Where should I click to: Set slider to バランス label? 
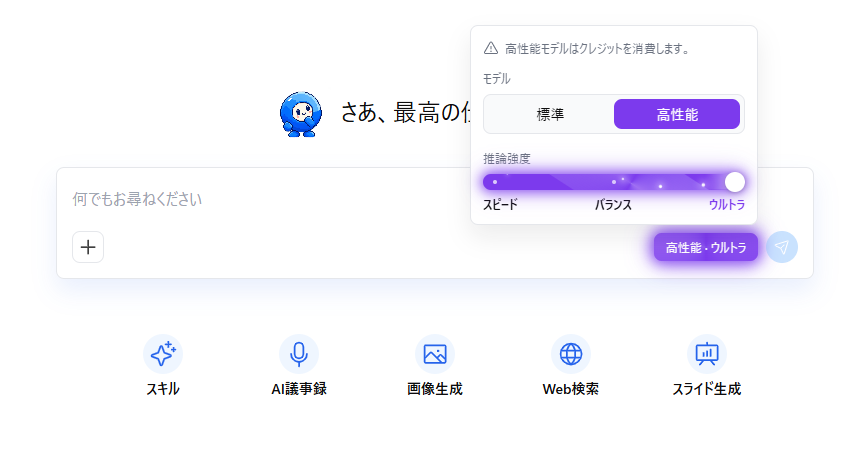[613, 205]
